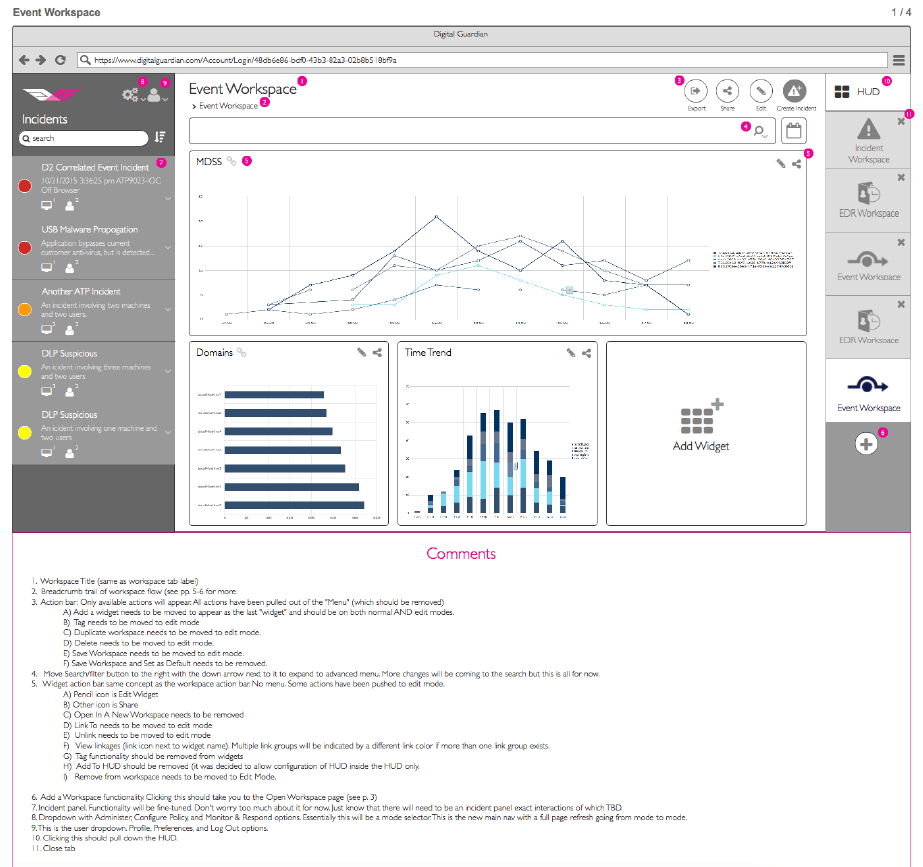The width and height of the screenshot is (923, 867).
Task: Click the Share workspace icon
Action: (x=728, y=91)
